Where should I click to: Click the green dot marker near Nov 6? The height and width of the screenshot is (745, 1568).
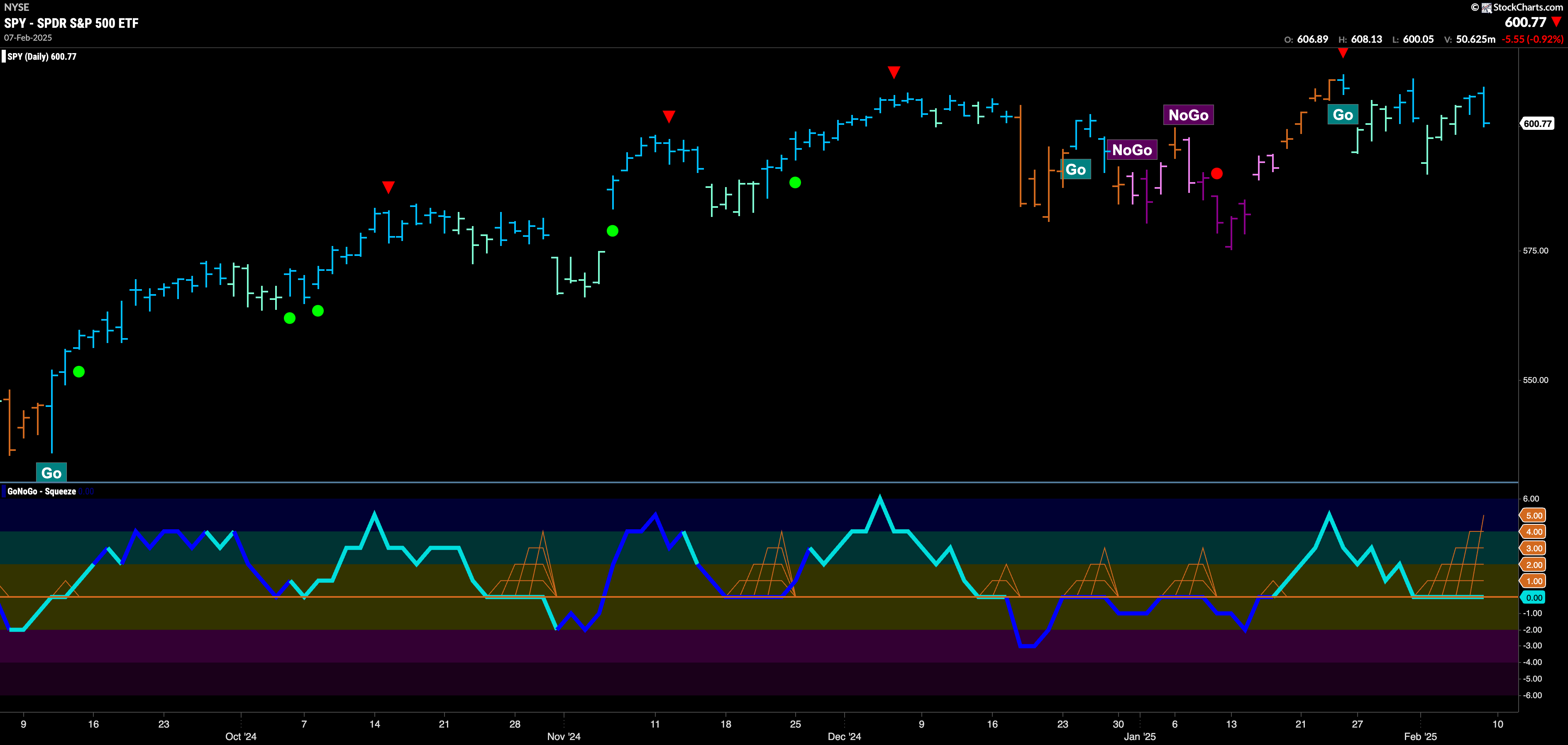612,231
